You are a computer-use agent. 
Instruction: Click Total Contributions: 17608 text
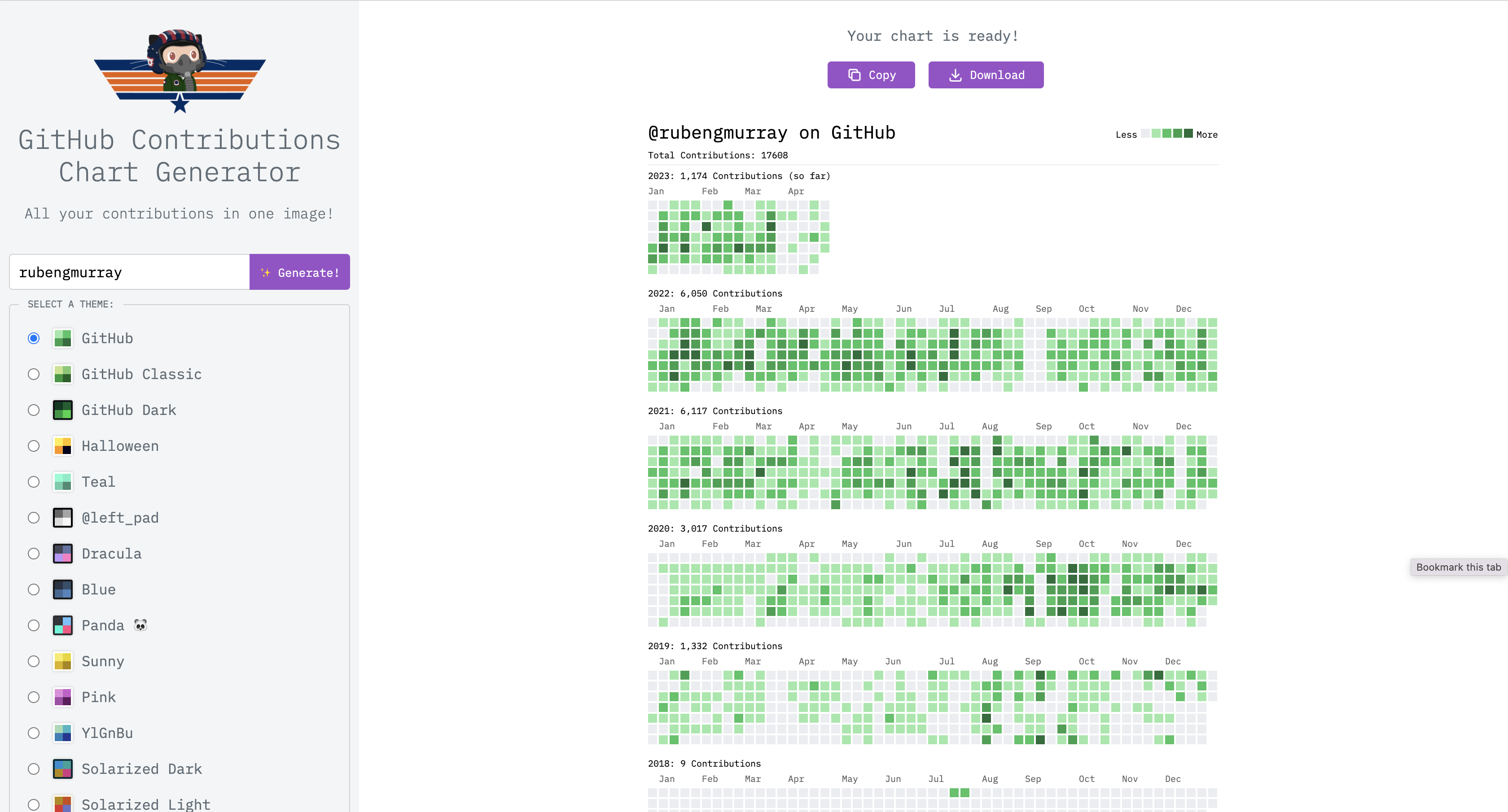(718, 155)
